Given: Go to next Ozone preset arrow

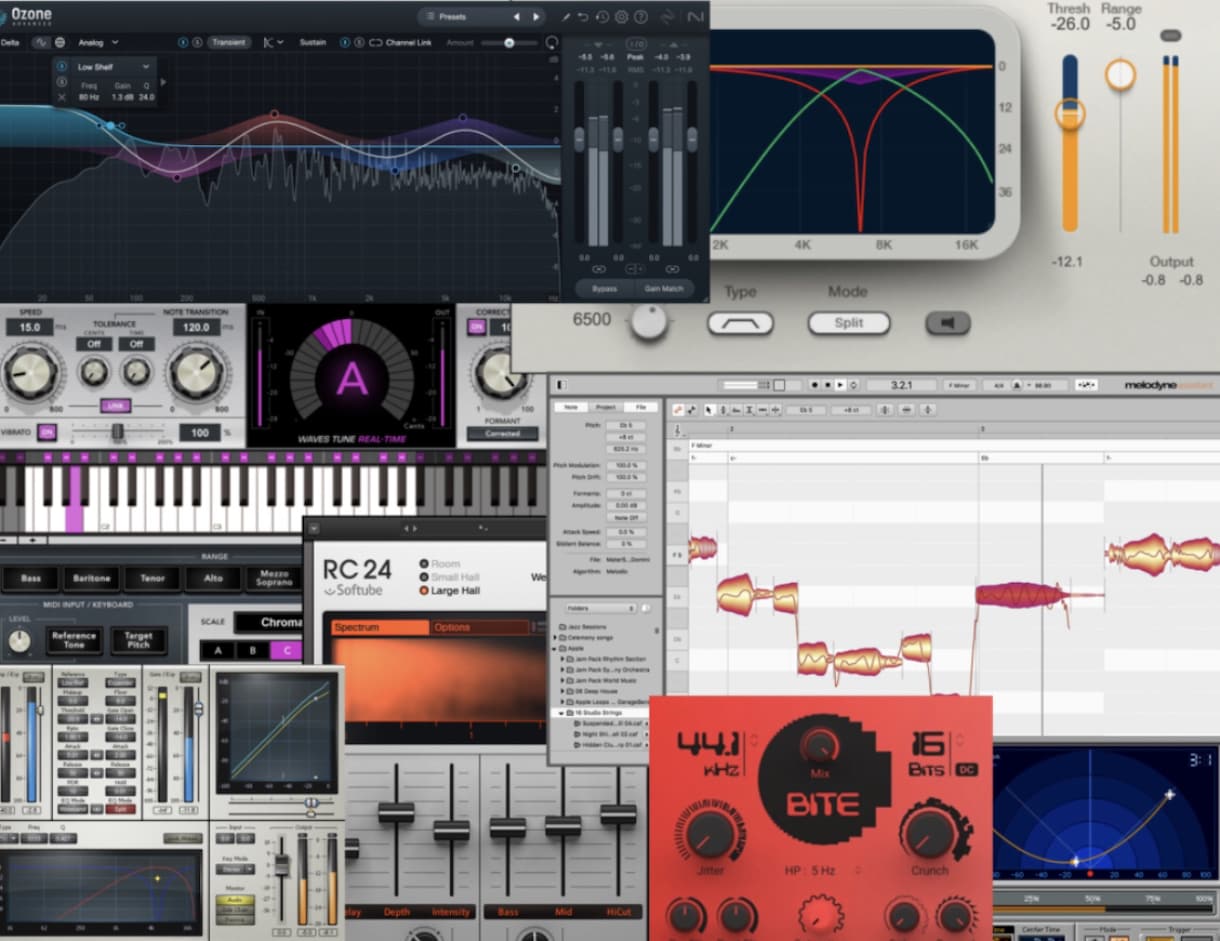Looking at the screenshot, I should pyautogui.click(x=536, y=17).
